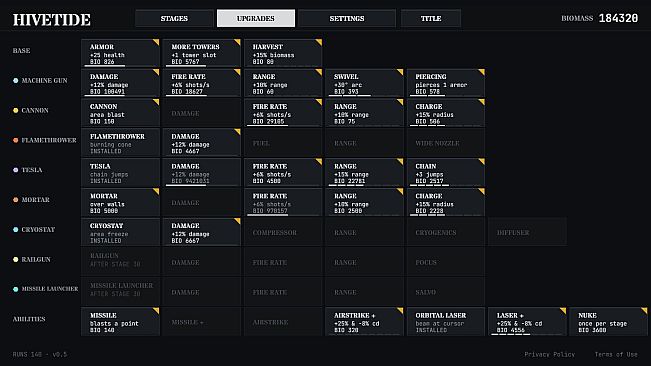The width and height of the screenshot is (651, 366).
Task: Upgrade Cryostat Damage
Action: coord(202,232)
